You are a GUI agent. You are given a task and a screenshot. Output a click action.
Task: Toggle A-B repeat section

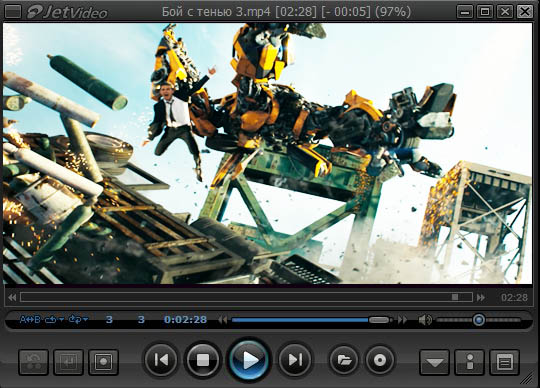tap(30, 319)
